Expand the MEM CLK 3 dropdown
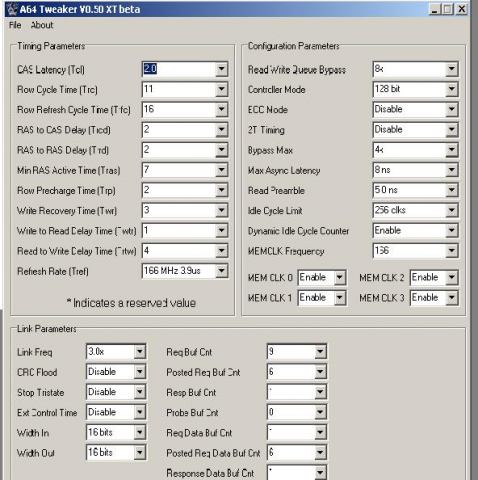 tap(452, 298)
